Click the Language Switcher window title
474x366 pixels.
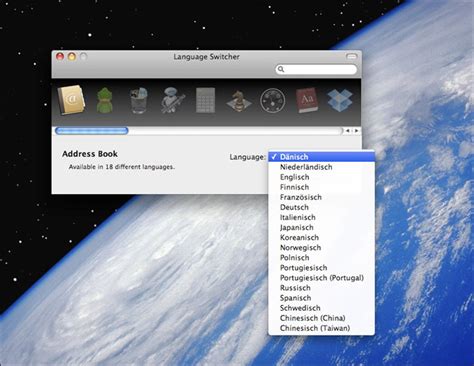click(206, 57)
